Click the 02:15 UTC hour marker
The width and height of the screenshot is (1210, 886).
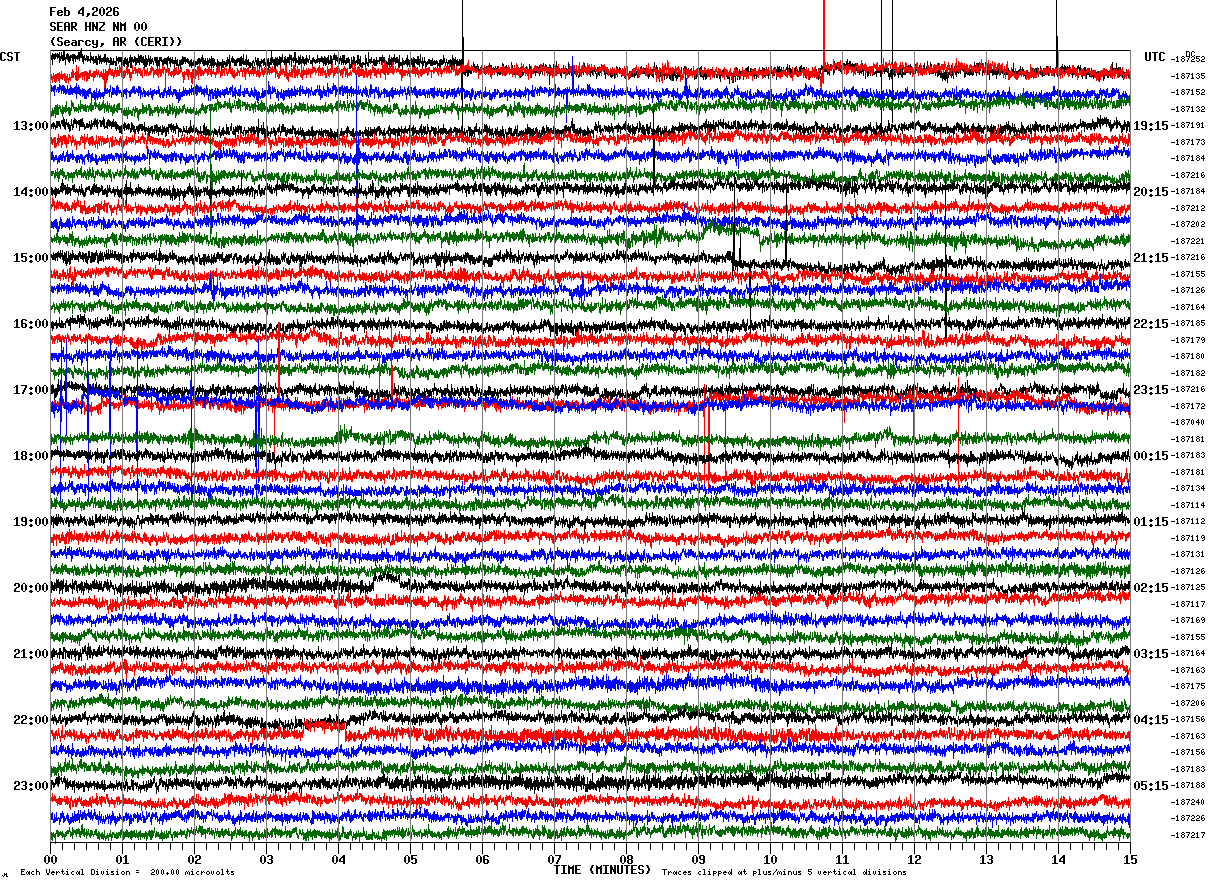click(1150, 588)
